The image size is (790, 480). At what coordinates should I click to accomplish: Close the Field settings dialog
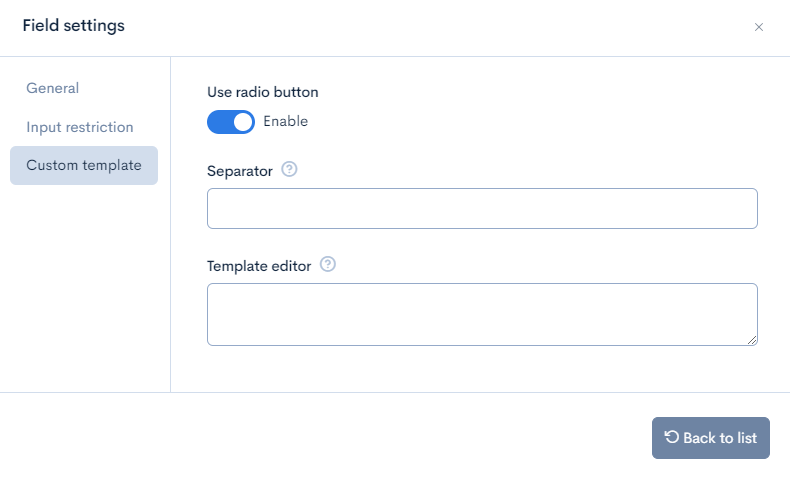click(759, 27)
